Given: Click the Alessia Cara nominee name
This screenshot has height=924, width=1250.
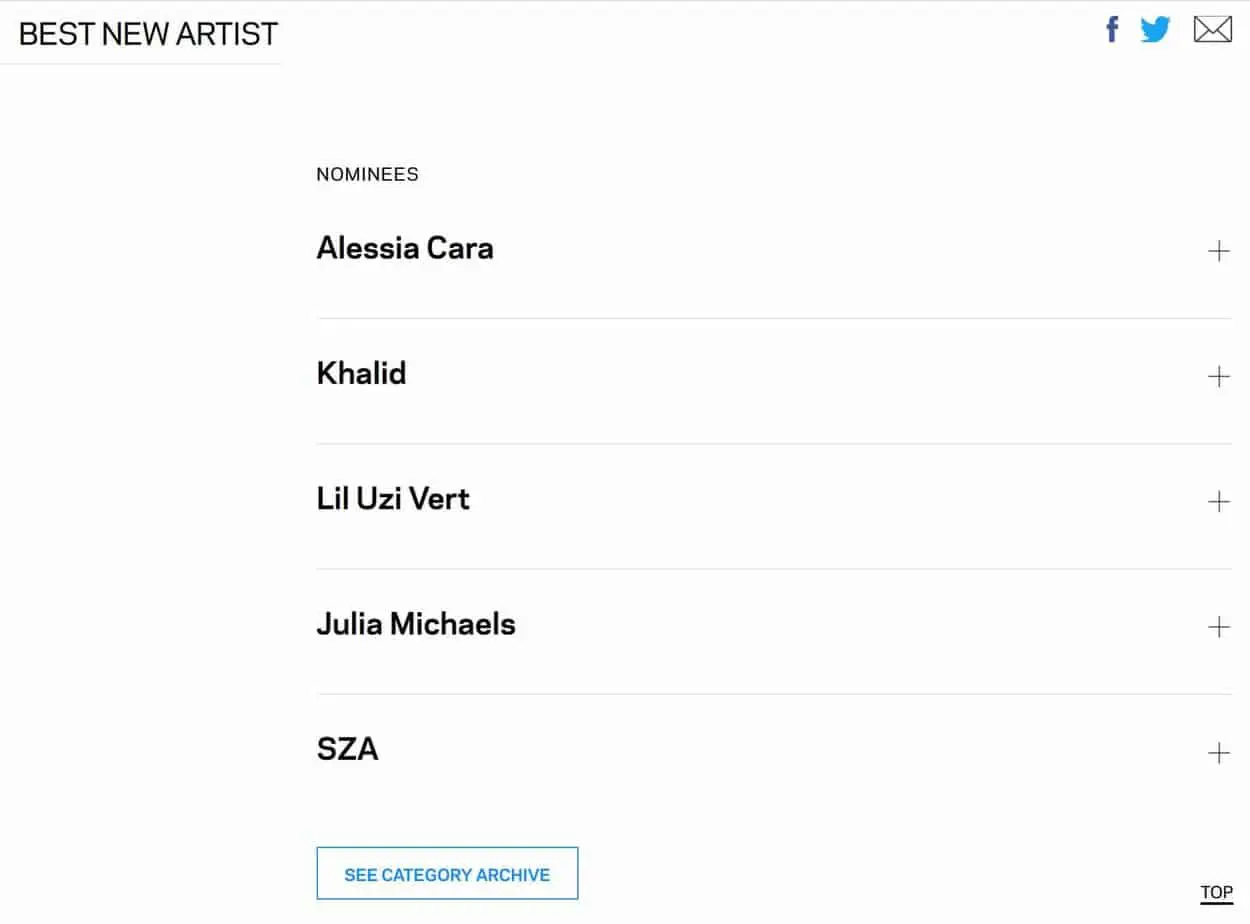Looking at the screenshot, I should coord(405,248).
